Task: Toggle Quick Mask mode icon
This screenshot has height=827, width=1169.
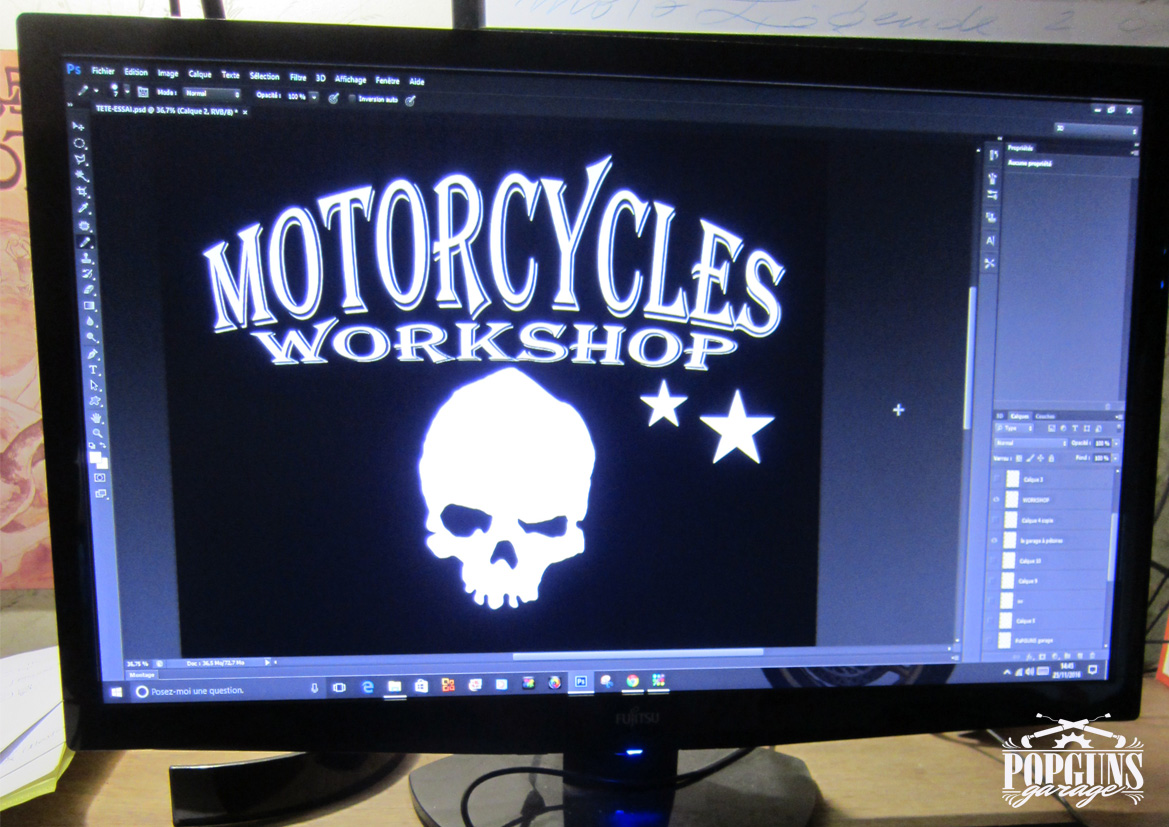Action: [x=100, y=477]
